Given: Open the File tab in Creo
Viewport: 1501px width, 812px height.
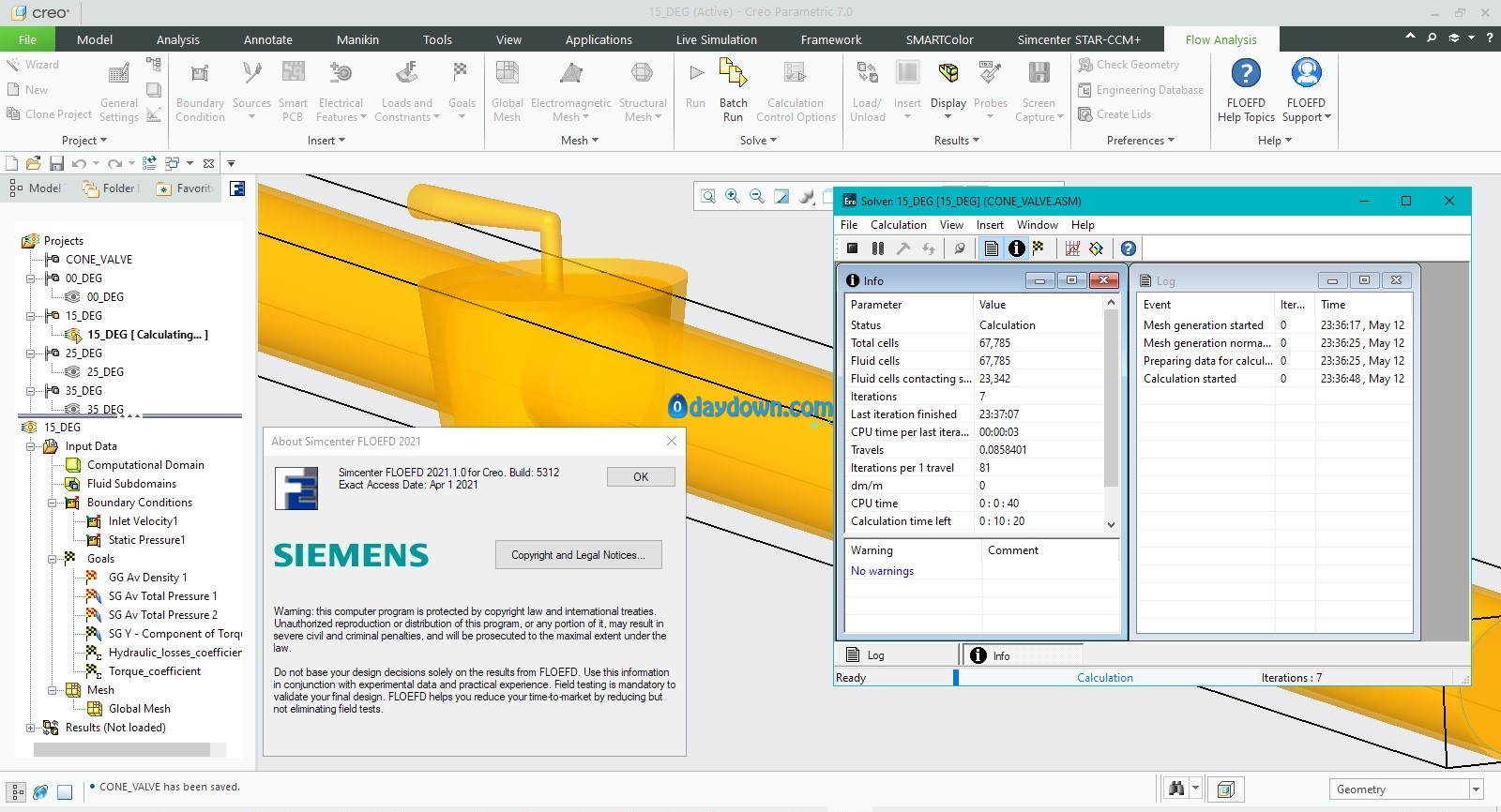Looking at the screenshot, I should click(27, 39).
